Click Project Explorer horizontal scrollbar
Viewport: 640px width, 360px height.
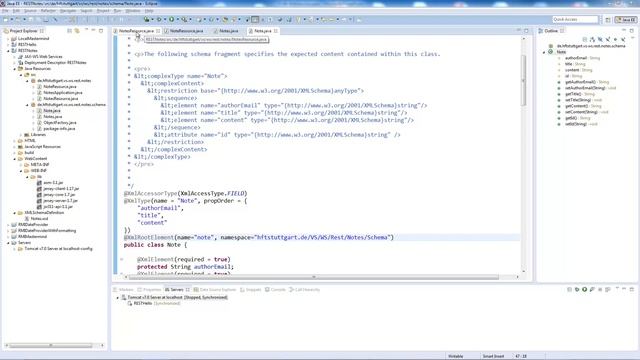[51, 346]
